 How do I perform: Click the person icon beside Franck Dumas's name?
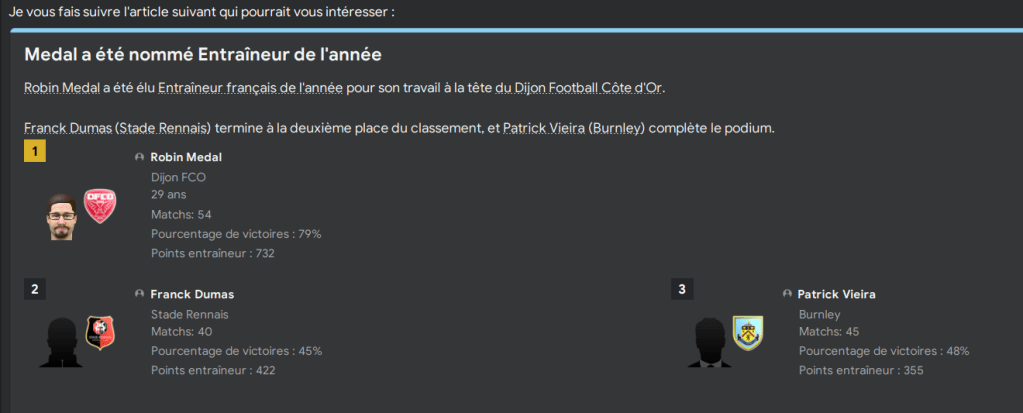[139, 295]
